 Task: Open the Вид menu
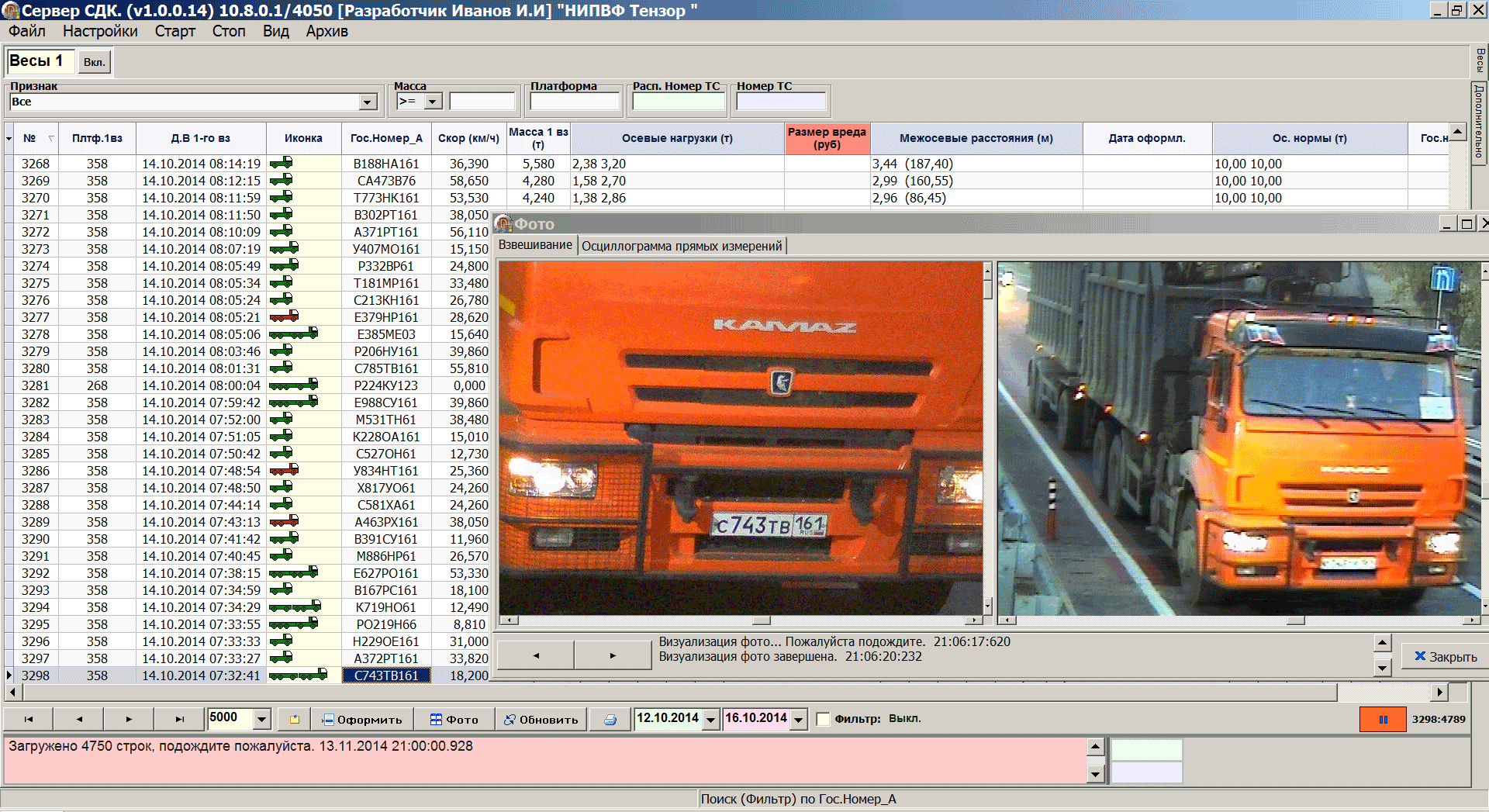pos(275,31)
